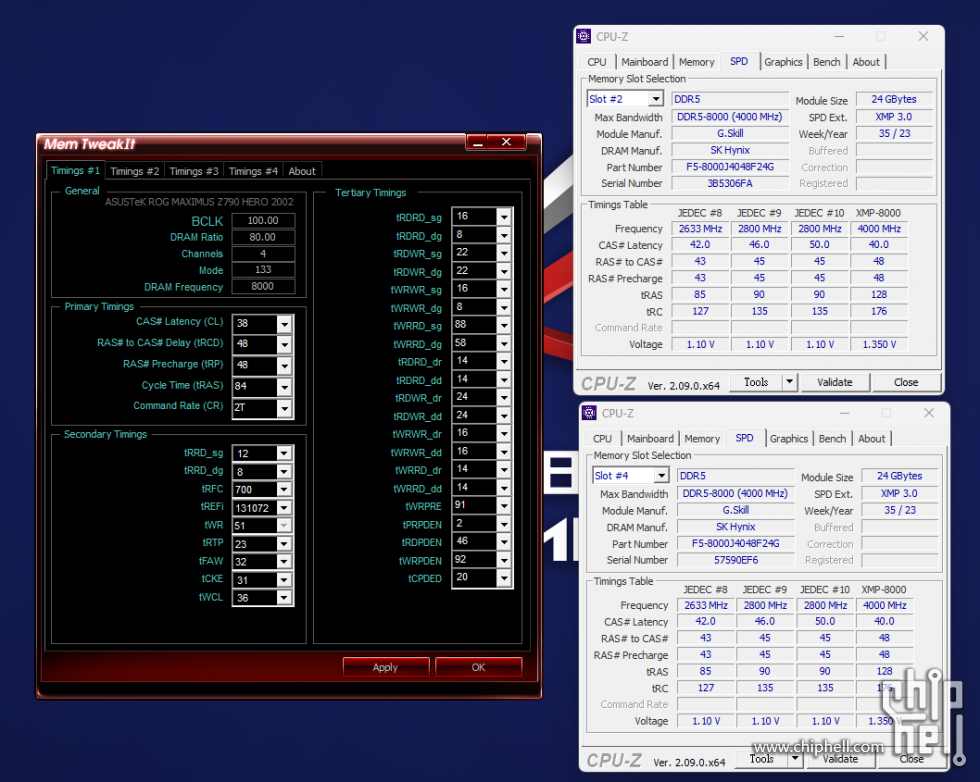980x782 pixels.
Task: Expand the tCKE dropdown
Action: 284,580
